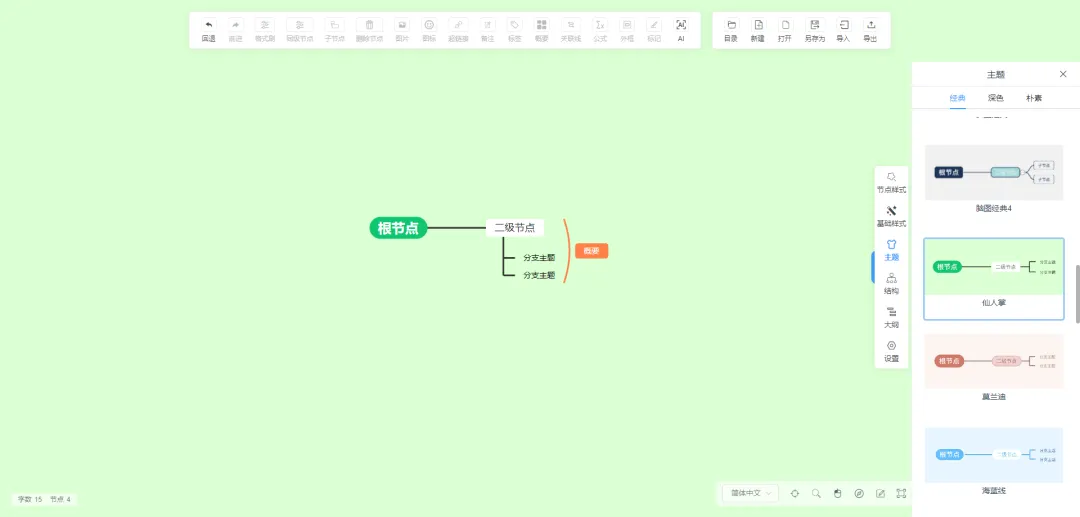This screenshot has height=517, width=1080.
Task: Click the 回退 undo icon
Action: click(x=209, y=25)
